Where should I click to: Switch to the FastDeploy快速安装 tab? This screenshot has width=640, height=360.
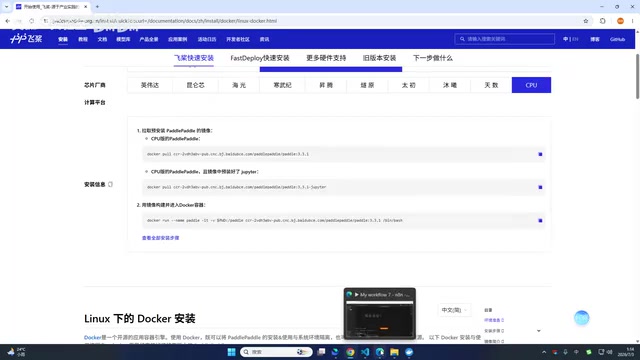coord(260,58)
